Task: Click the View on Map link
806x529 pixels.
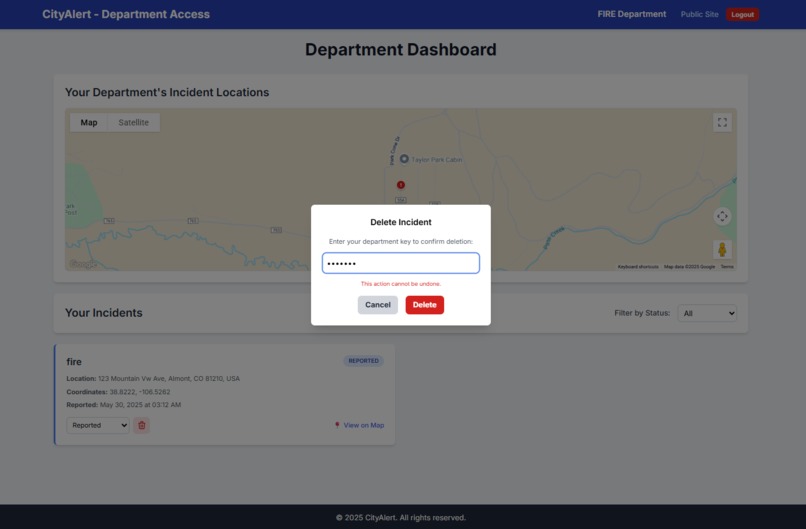Action: click(363, 425)
